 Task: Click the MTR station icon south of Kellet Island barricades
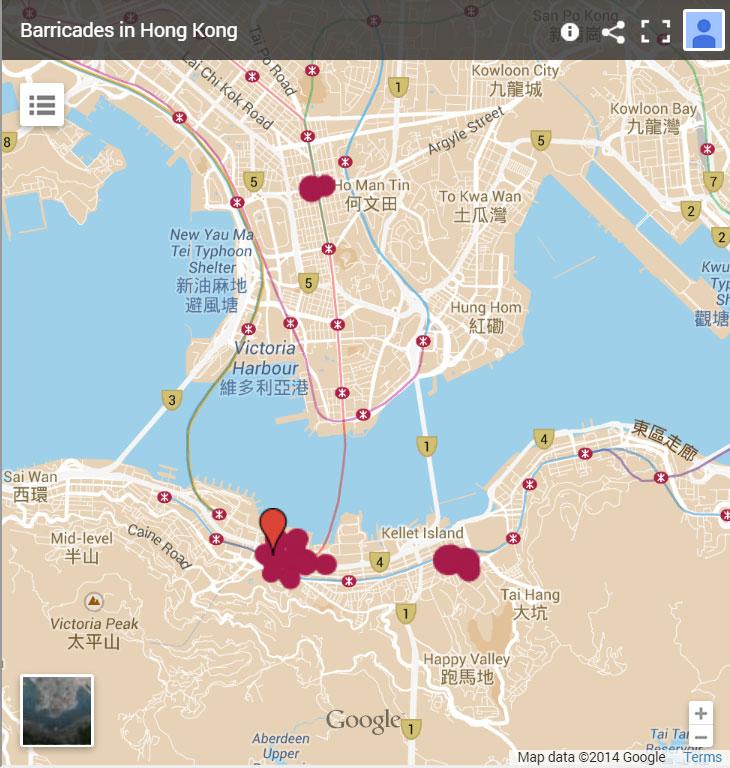(x=348, y=581)
